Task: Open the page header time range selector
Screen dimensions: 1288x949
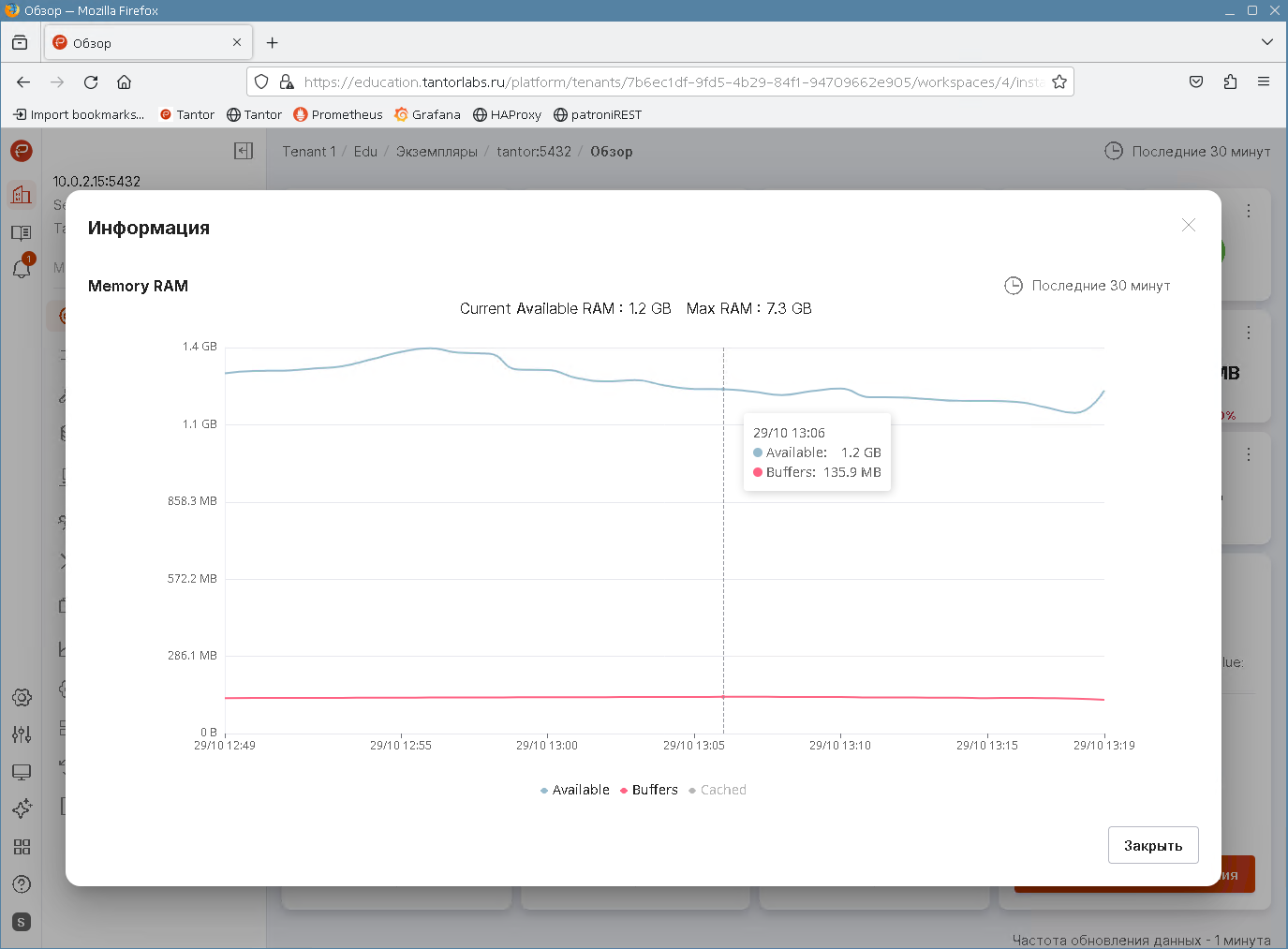Action: (x=1187, y=151)
